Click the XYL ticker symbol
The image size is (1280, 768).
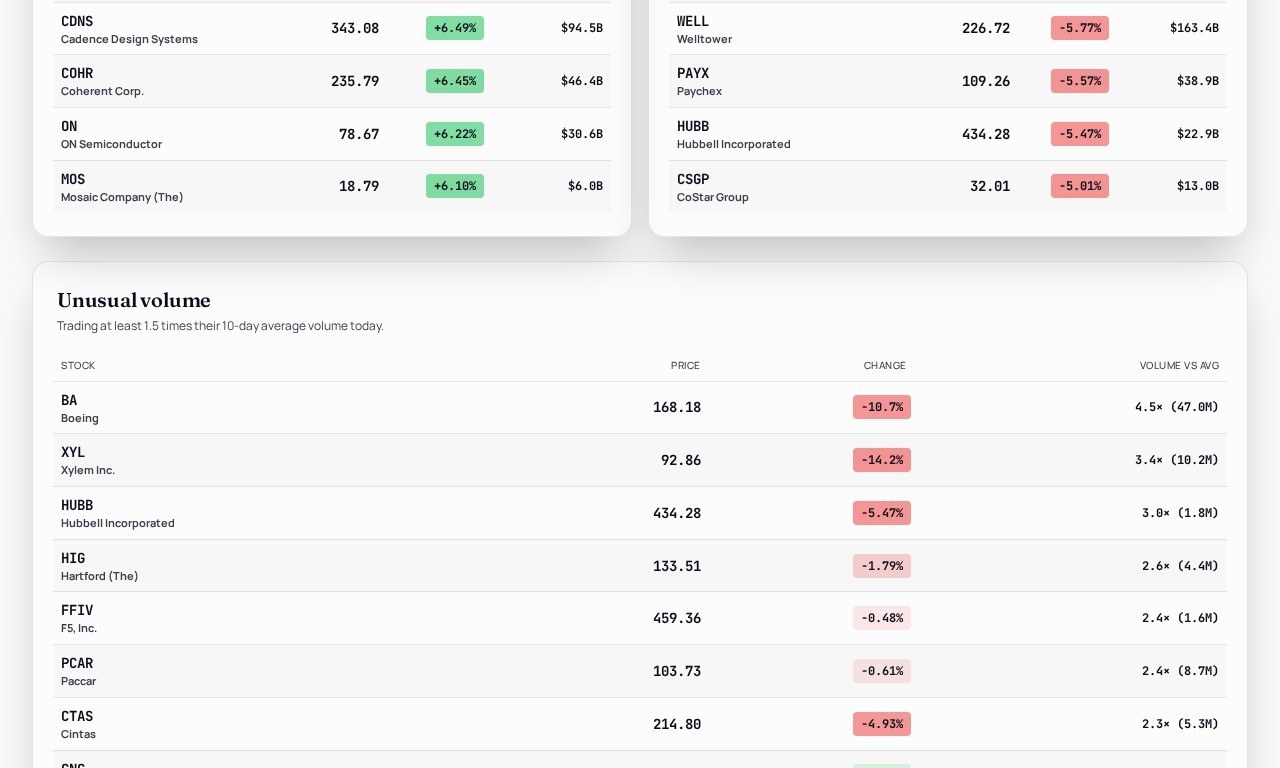[x=73, y=452]
